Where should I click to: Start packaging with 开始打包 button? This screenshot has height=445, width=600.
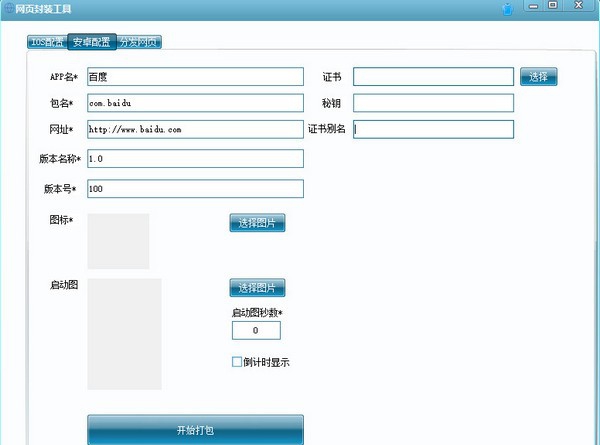(196, 430)
